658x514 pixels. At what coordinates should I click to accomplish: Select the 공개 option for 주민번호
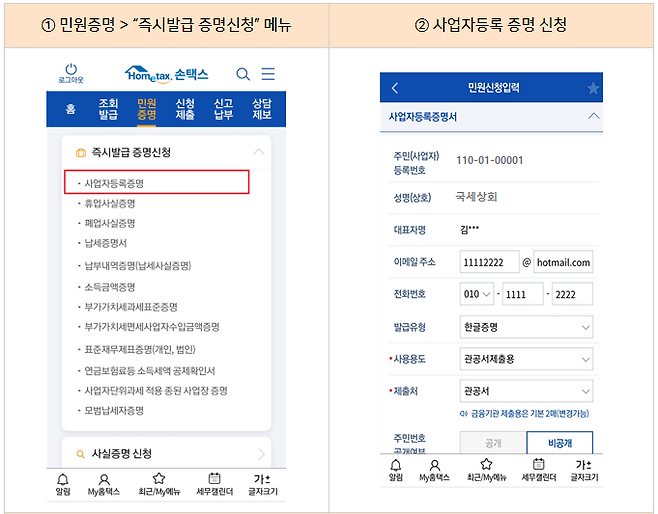[492, 443]
